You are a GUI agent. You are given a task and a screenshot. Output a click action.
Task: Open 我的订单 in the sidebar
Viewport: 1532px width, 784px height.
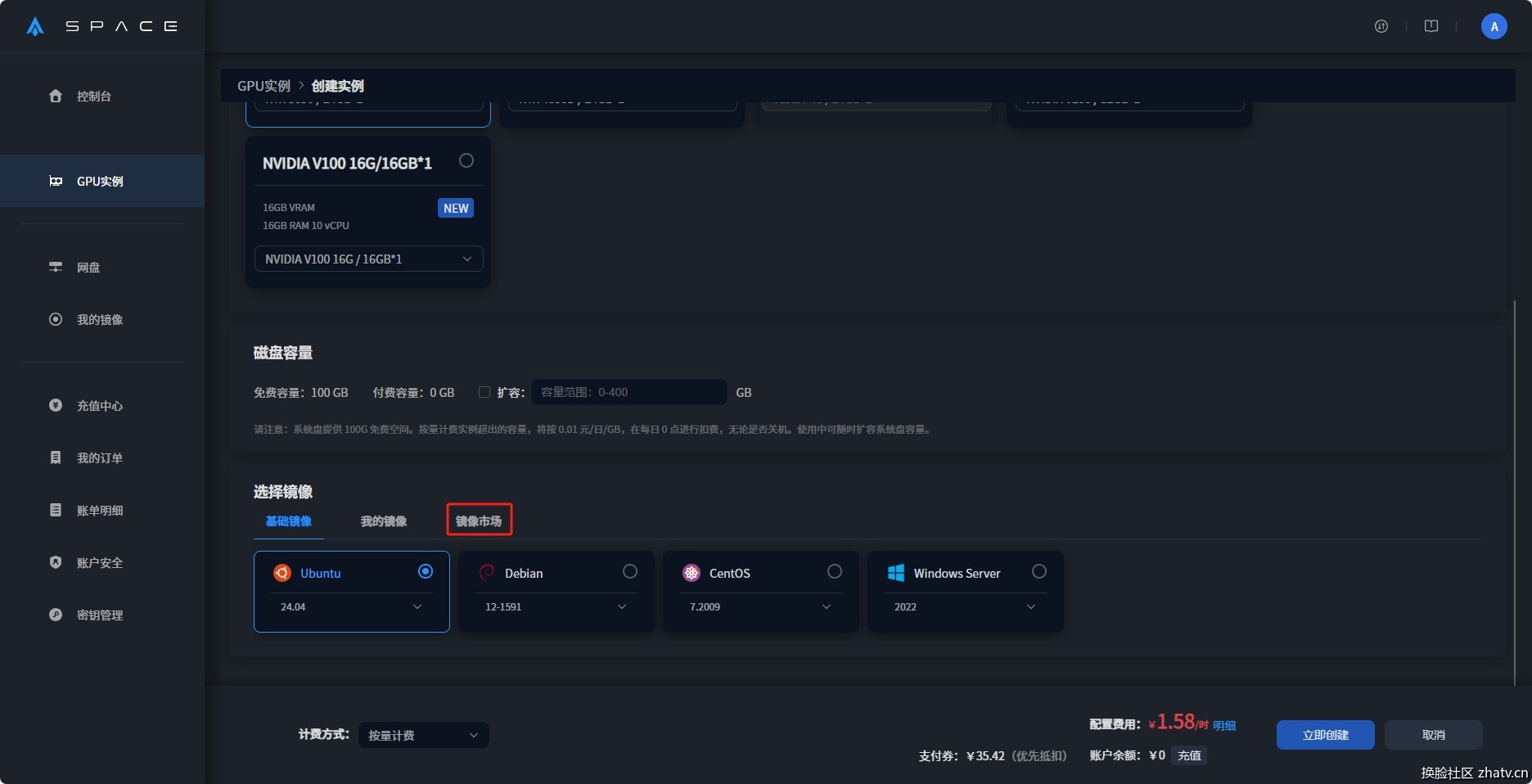(x=100, y=457)
